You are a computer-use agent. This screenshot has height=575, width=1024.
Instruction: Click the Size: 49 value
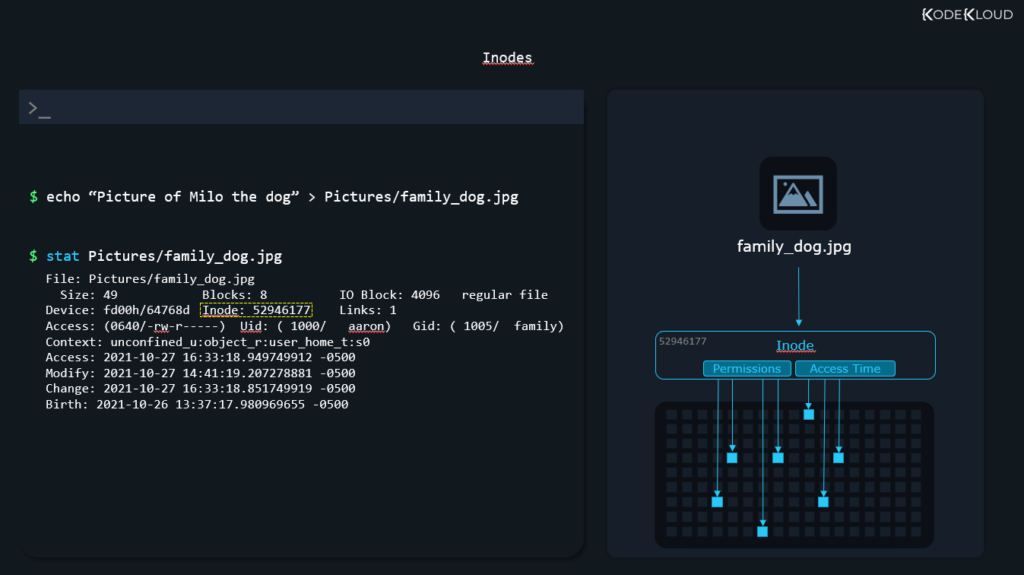pos(89,295)
